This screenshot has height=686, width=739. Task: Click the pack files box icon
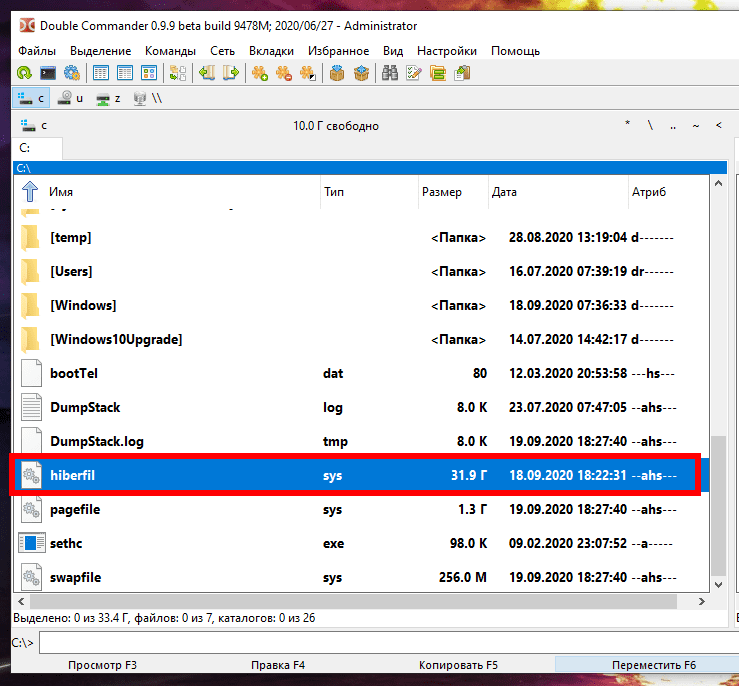(337, 73)
